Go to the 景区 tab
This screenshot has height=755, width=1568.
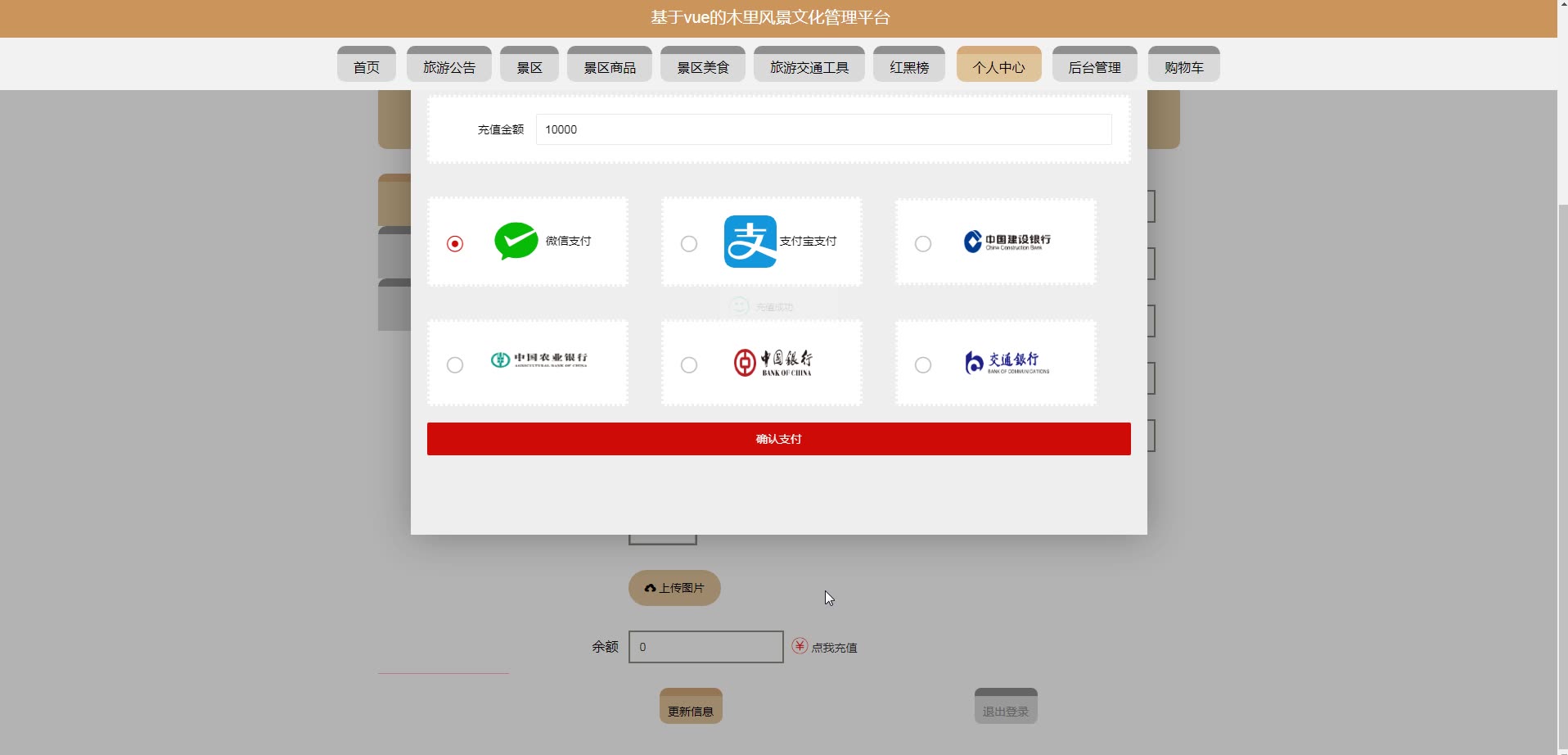[529, 65]
